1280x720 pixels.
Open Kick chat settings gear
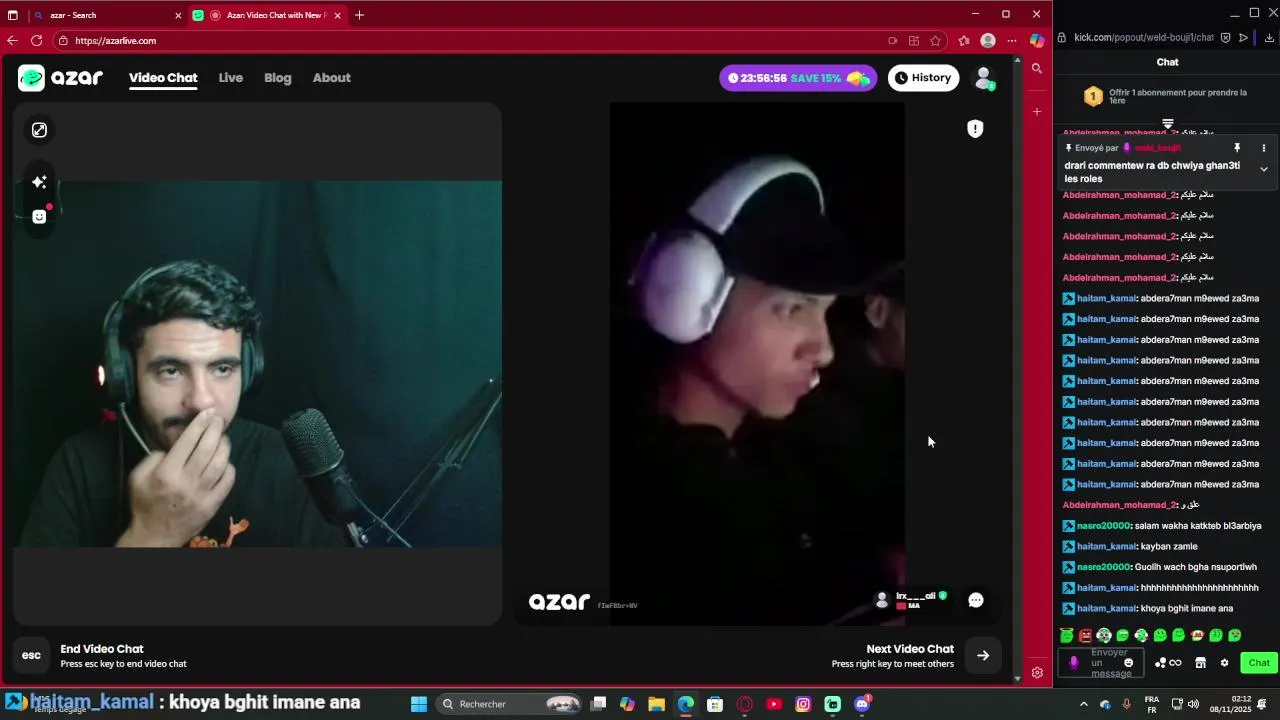(x=1224, y=663)
